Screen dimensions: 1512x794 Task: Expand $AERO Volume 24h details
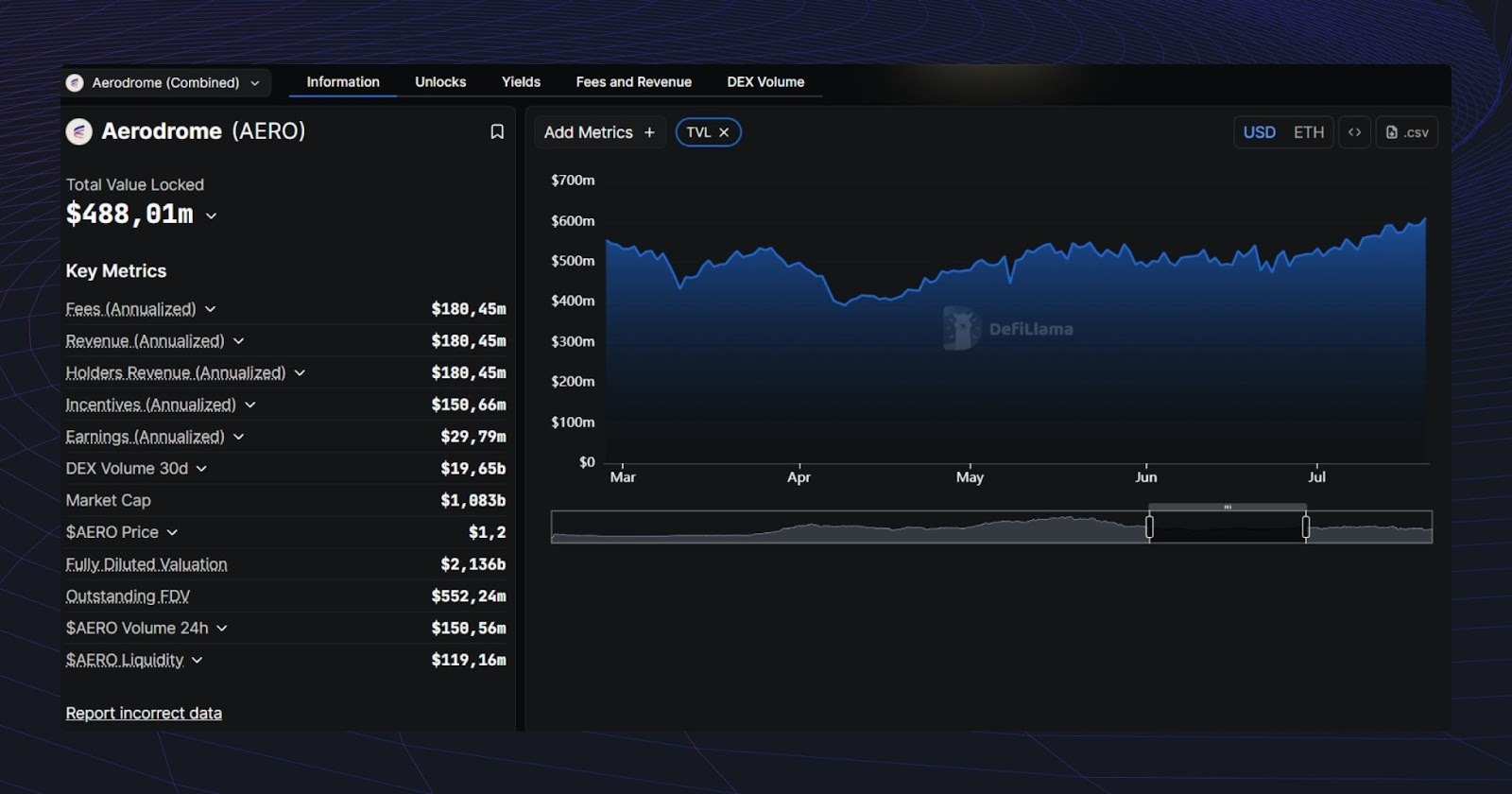tap(222, 629)
